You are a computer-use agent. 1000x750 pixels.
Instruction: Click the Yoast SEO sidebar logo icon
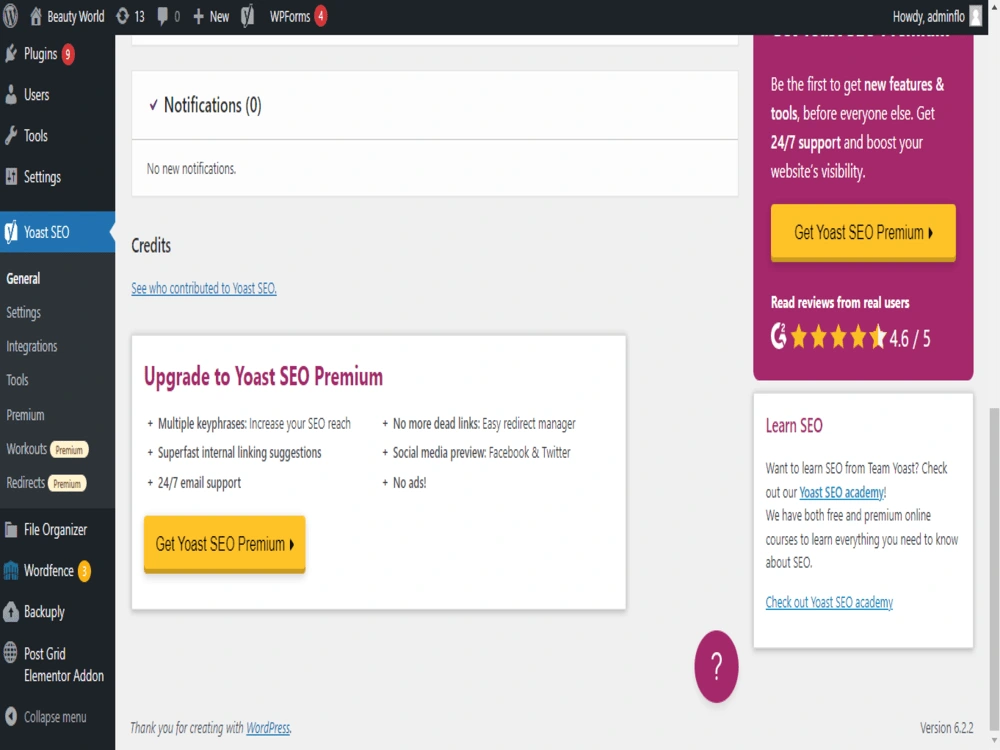11,232
